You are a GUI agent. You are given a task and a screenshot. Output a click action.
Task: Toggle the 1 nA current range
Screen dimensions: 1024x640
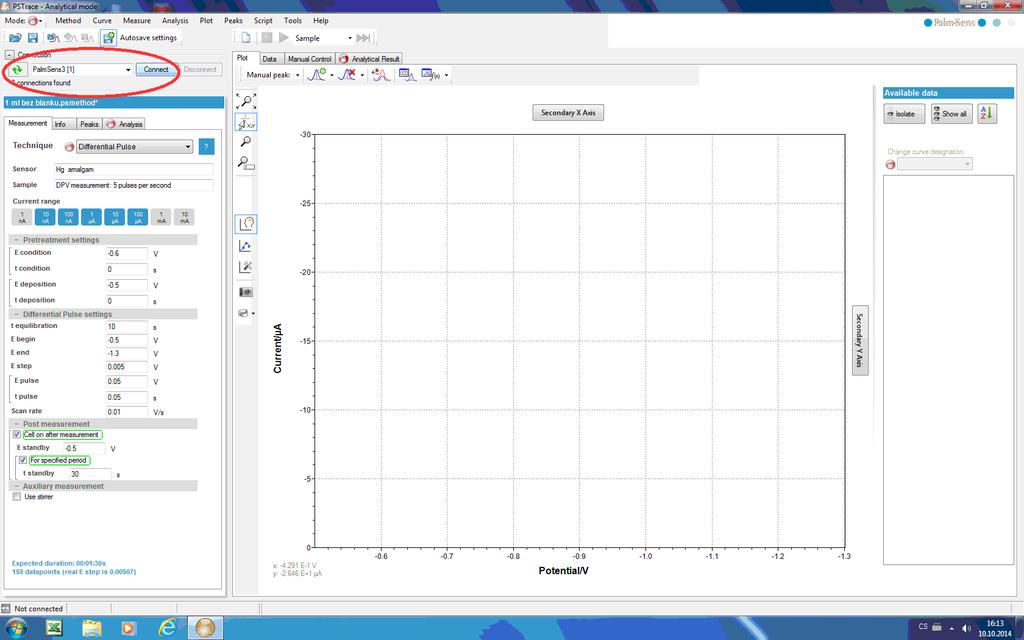[22, 217]
